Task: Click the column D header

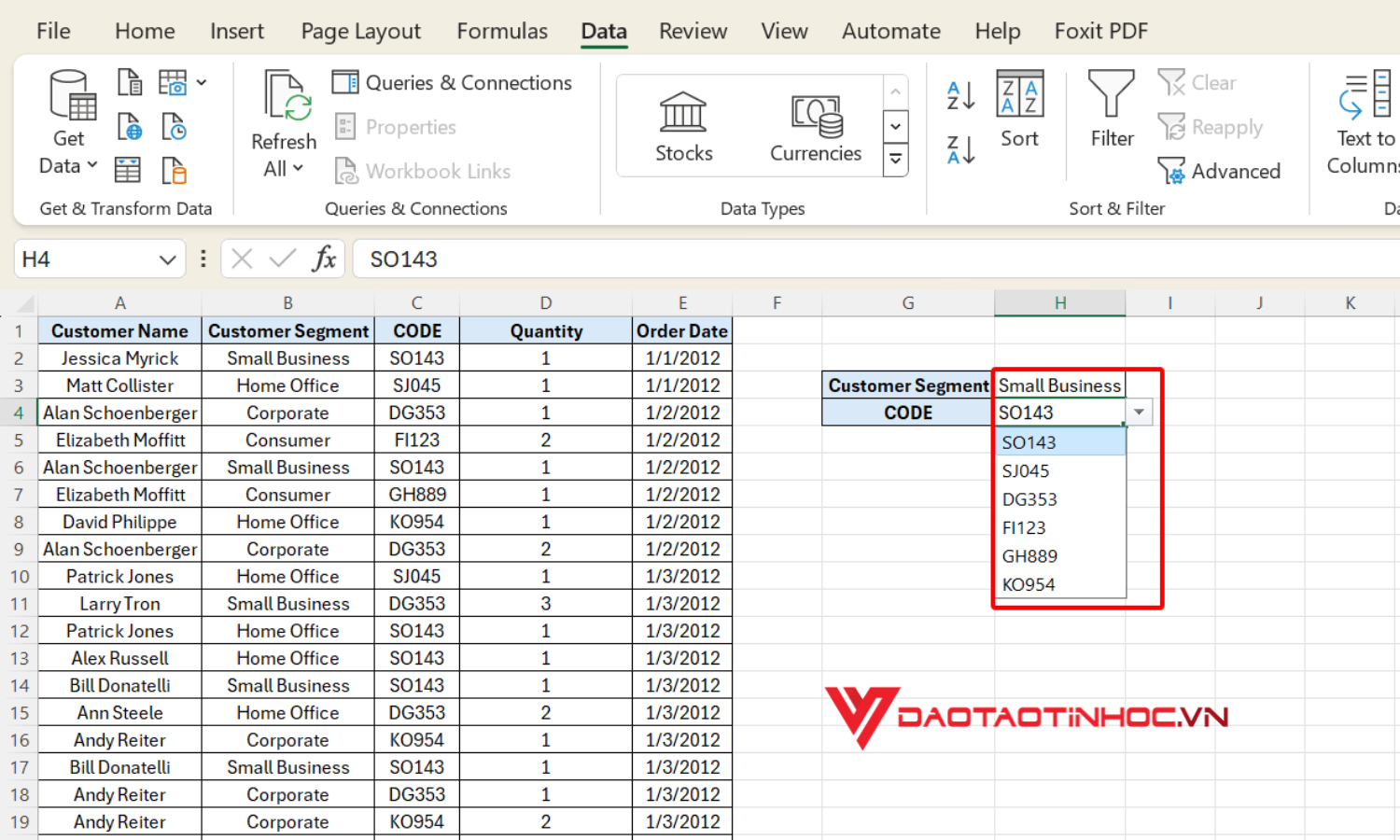Action: coord(545,303)
